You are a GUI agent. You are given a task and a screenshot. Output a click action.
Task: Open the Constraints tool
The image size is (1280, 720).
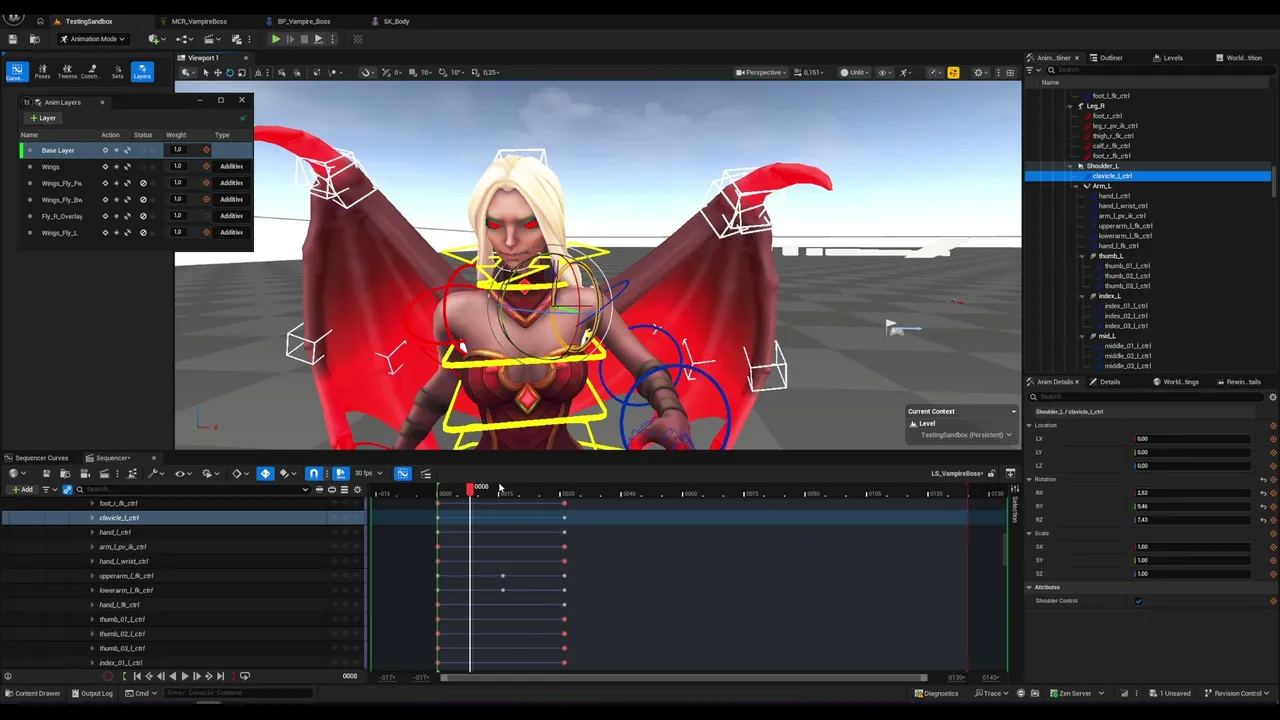[91, 72]
